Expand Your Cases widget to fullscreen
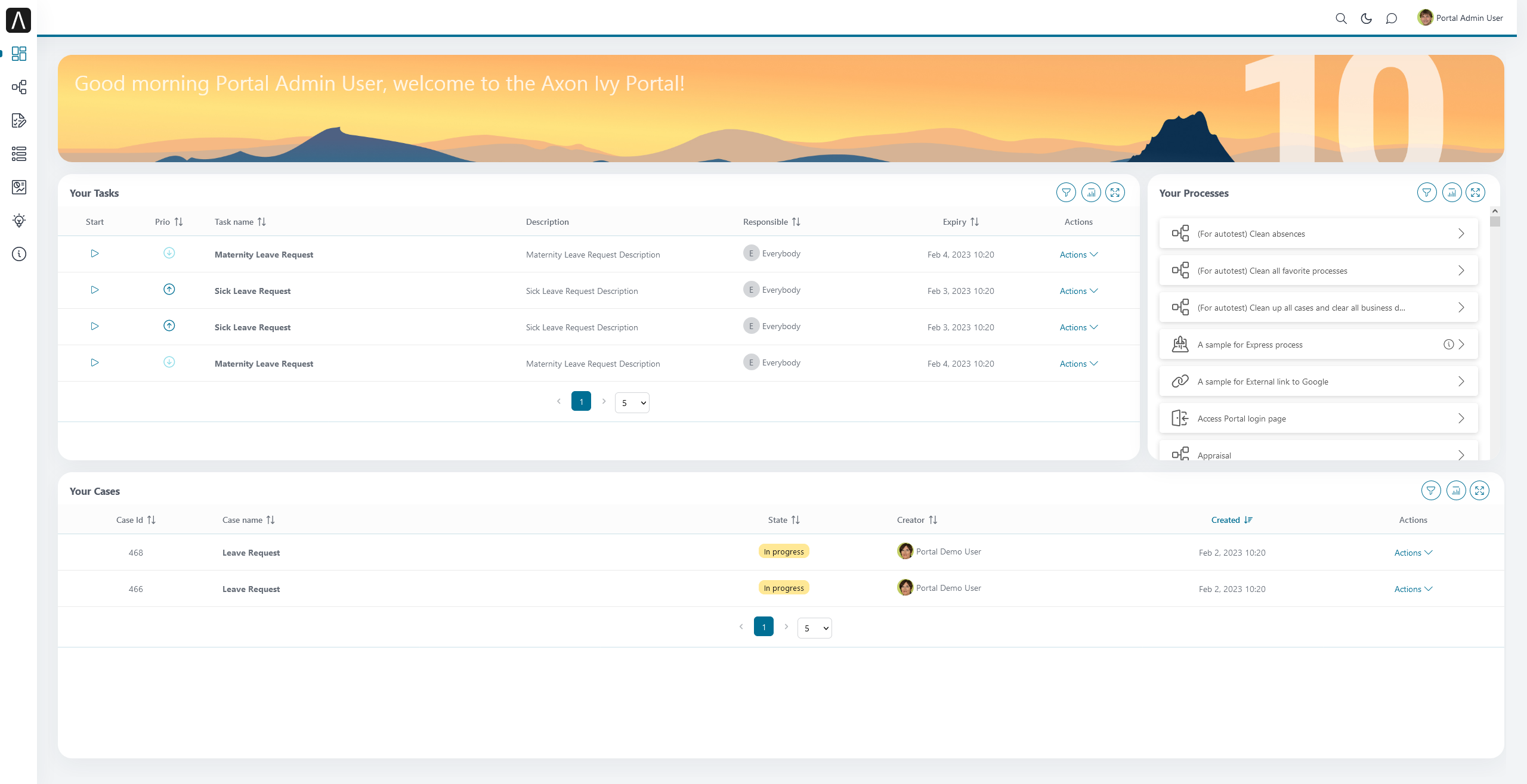This screenshot has width=1527, height=784. coord(1479,491)
